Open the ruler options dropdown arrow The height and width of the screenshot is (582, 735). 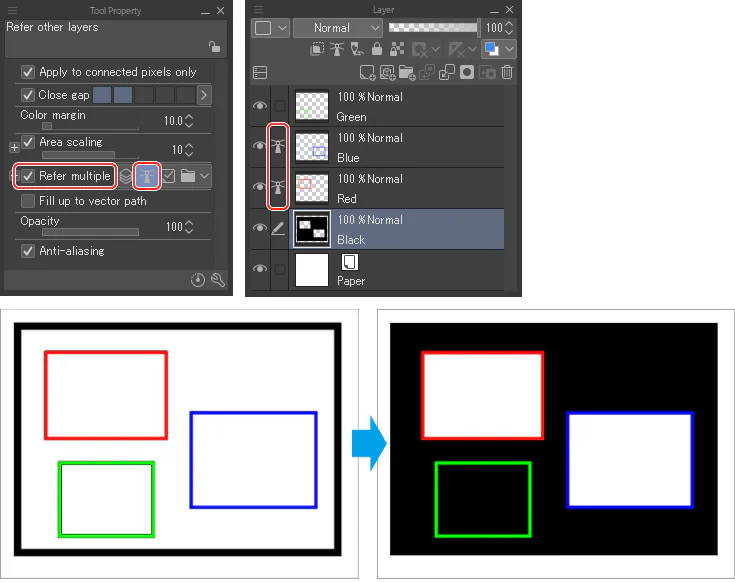[472, 49]
